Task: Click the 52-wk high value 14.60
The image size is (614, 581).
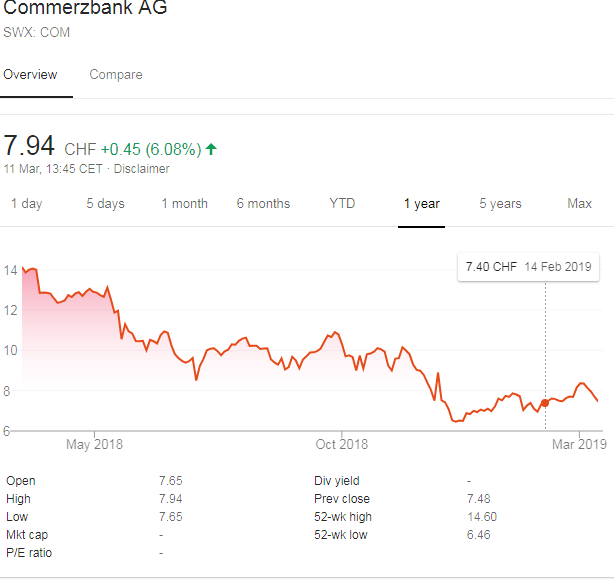Action: [481, 517]
